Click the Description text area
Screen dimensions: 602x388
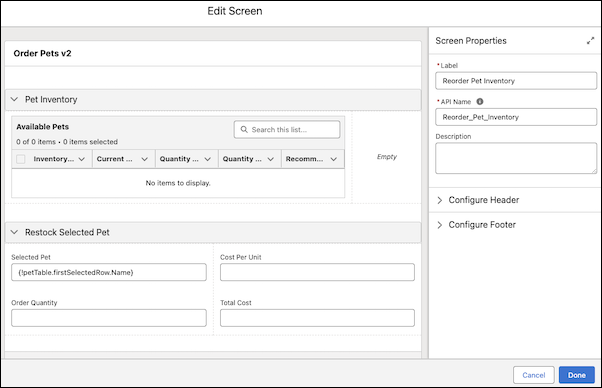[516, 158]
